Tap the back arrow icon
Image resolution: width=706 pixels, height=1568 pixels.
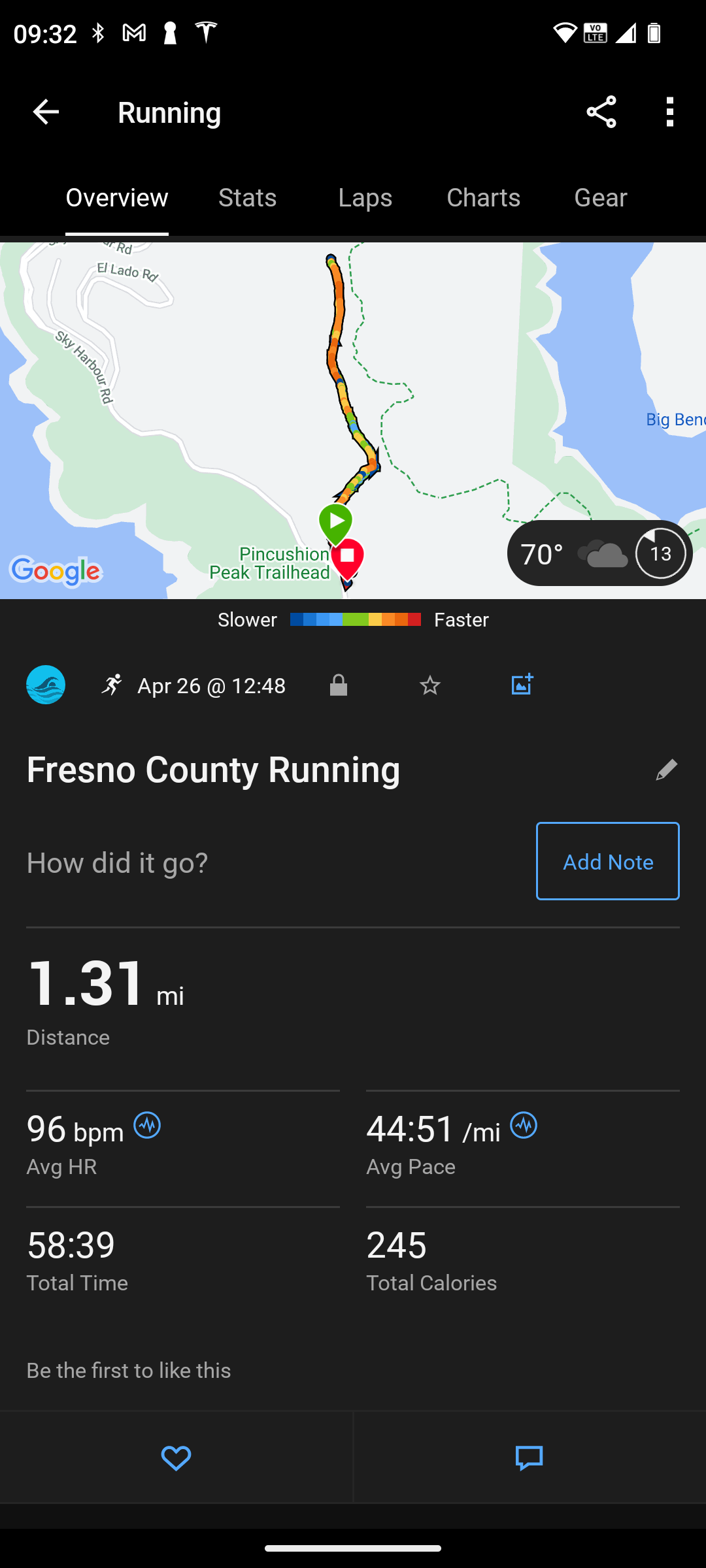coord(46,112)
